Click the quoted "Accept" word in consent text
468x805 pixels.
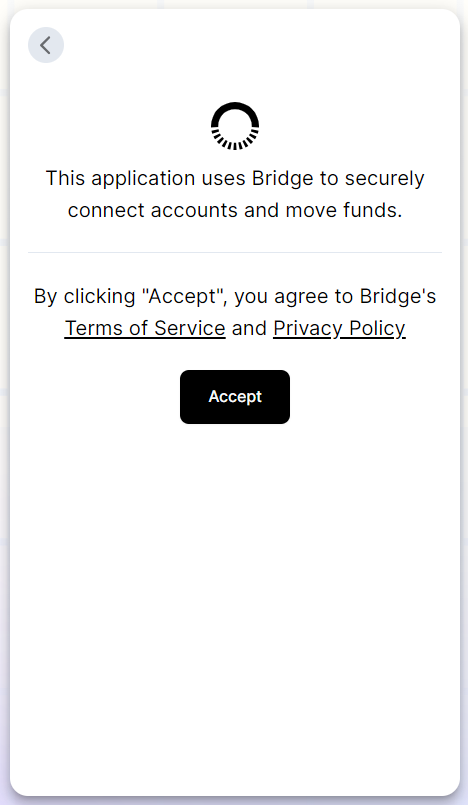point(182,296)
